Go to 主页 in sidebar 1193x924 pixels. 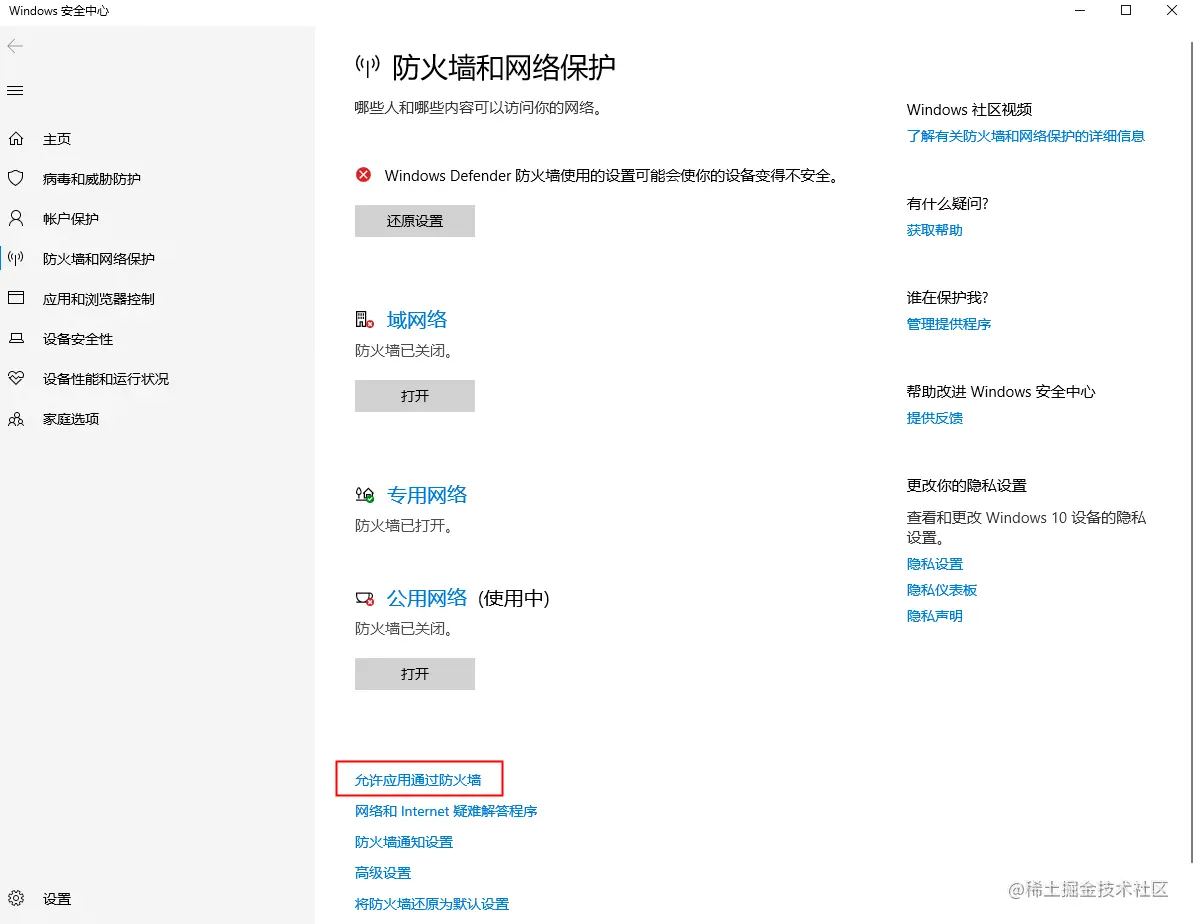click(57, 139)
